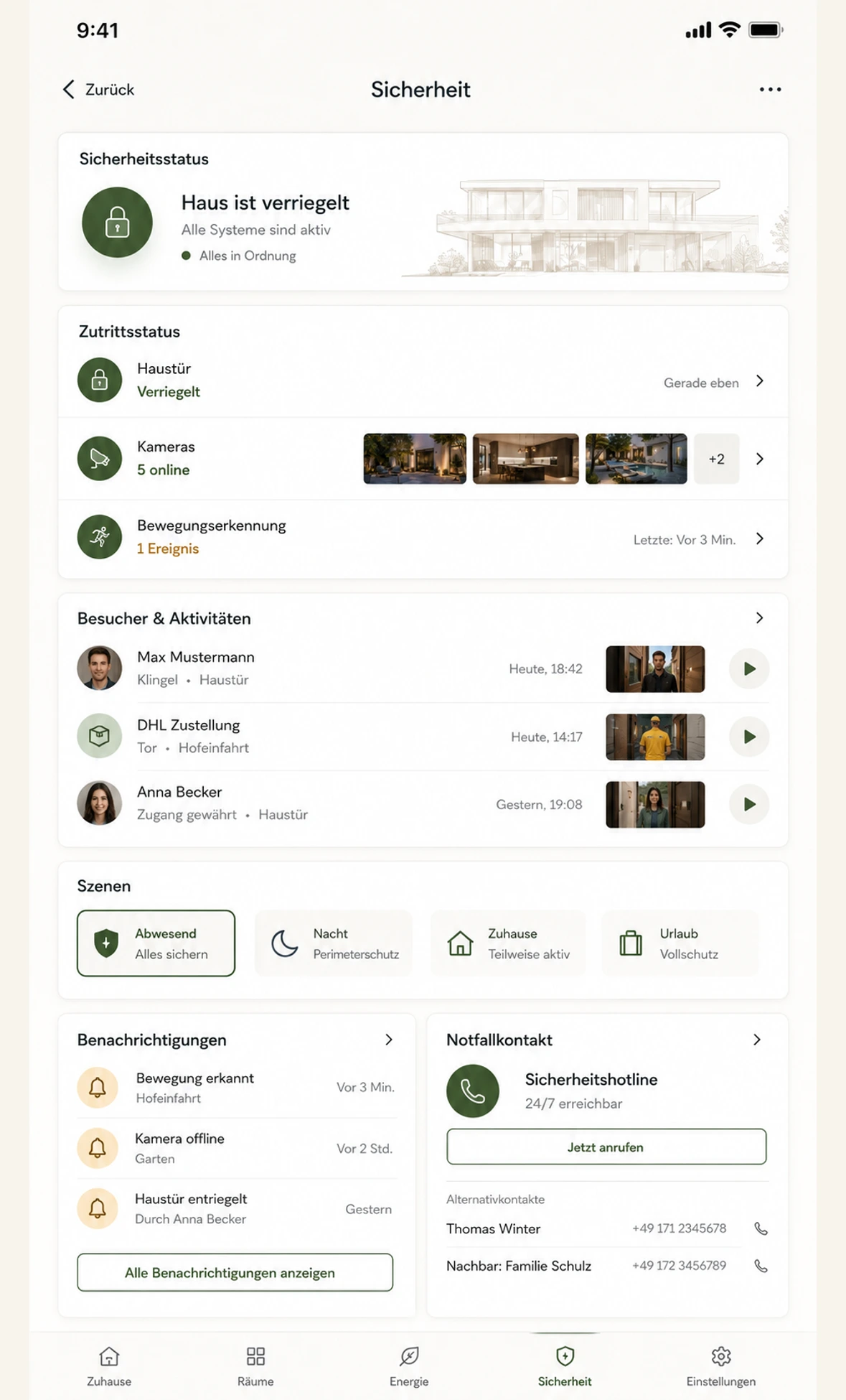The width and height of the screenshot is (846, 1400).
Task: Tap the house sketch illustration
Action: point(596,227)
